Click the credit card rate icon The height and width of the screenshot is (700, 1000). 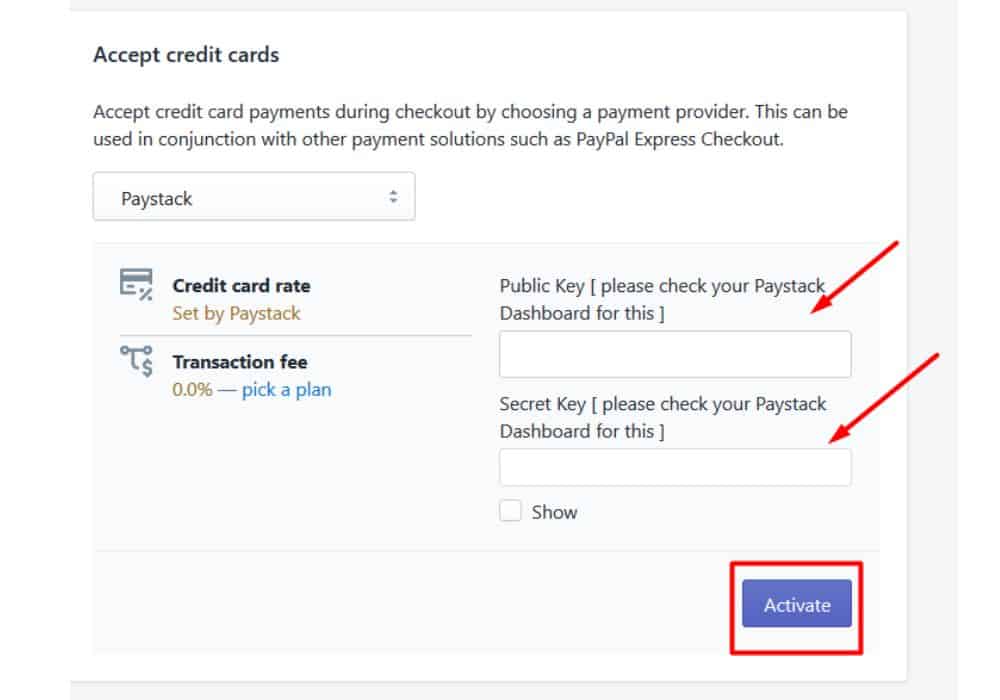tap(136, 284)
